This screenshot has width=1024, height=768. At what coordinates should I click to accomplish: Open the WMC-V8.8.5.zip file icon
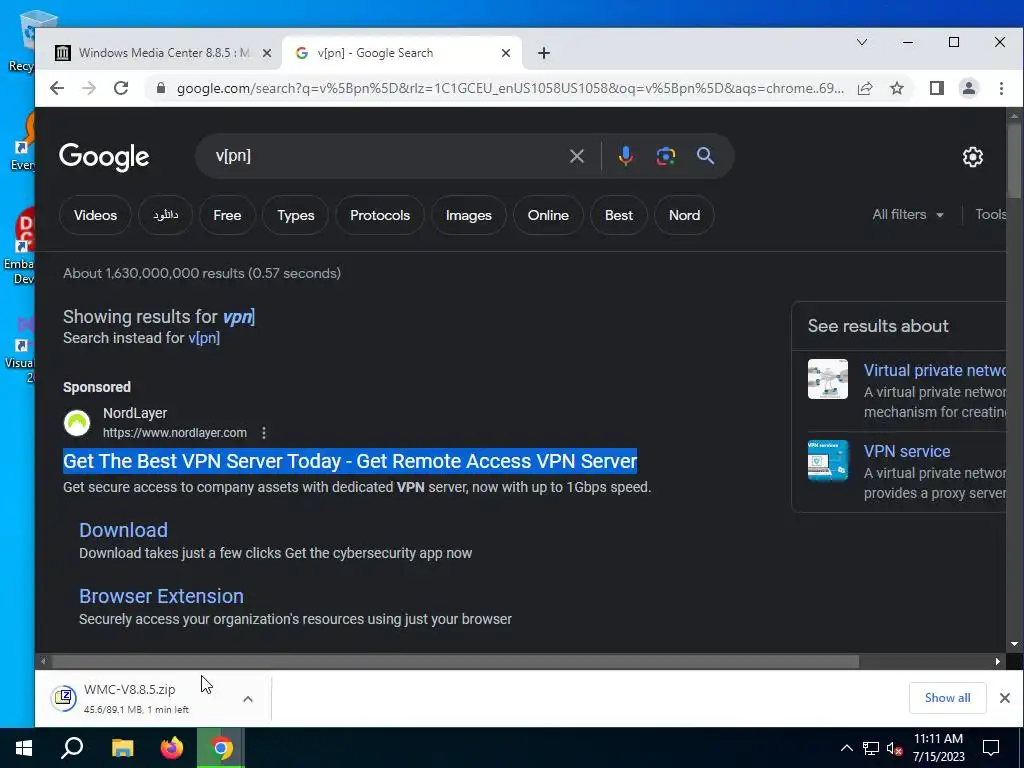pos(64,698)
